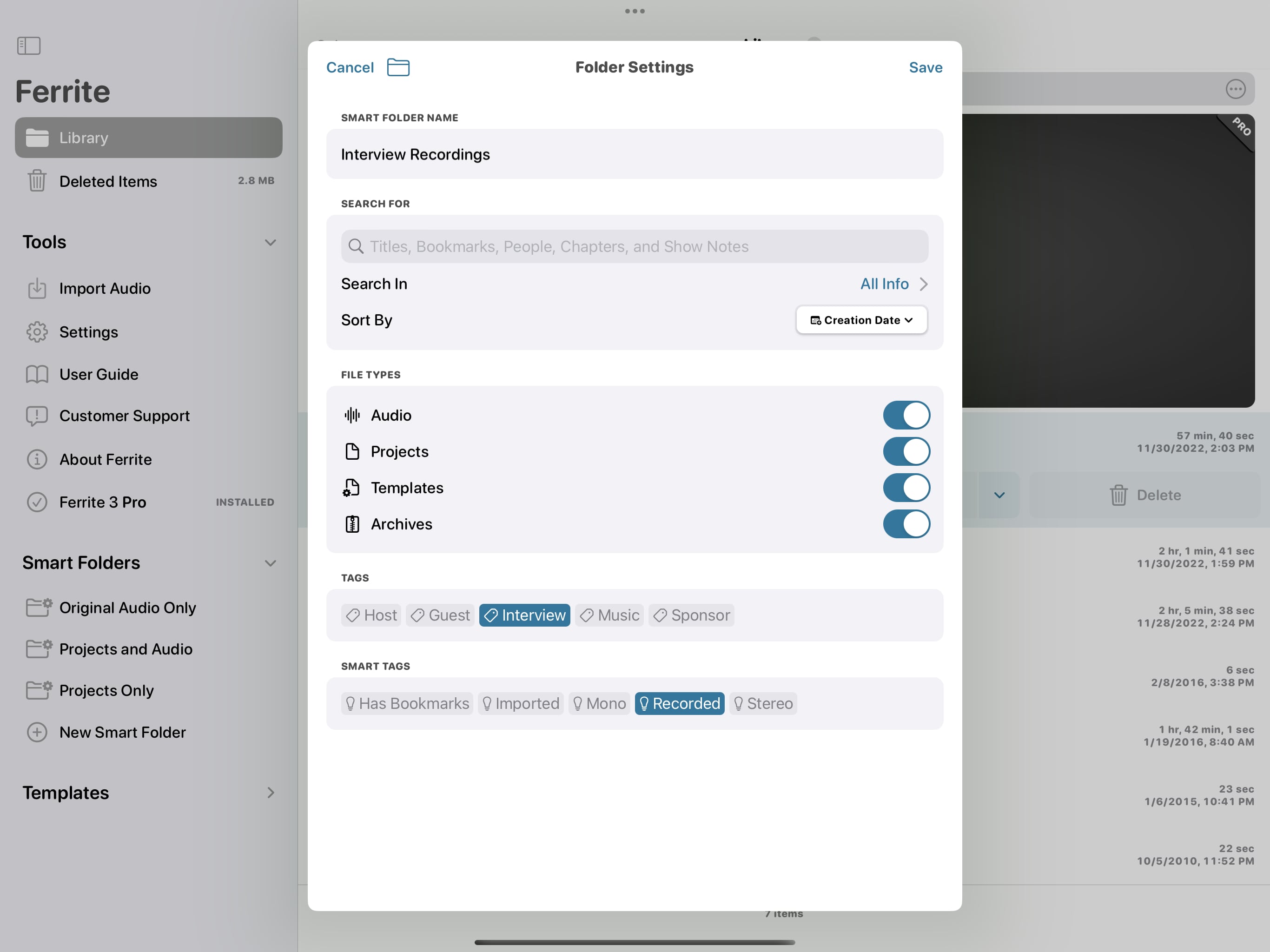Screen dimensions: 1270x952
Task: Turn off the Audio file type switch
Action: pyautogui.click(x=906, y=415)
